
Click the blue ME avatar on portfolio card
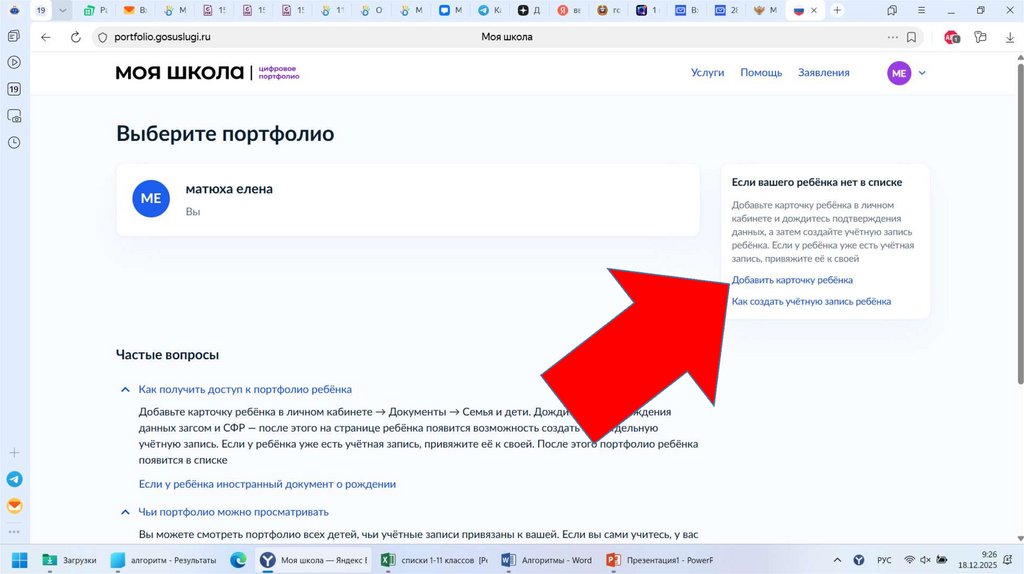click(151, 199)
